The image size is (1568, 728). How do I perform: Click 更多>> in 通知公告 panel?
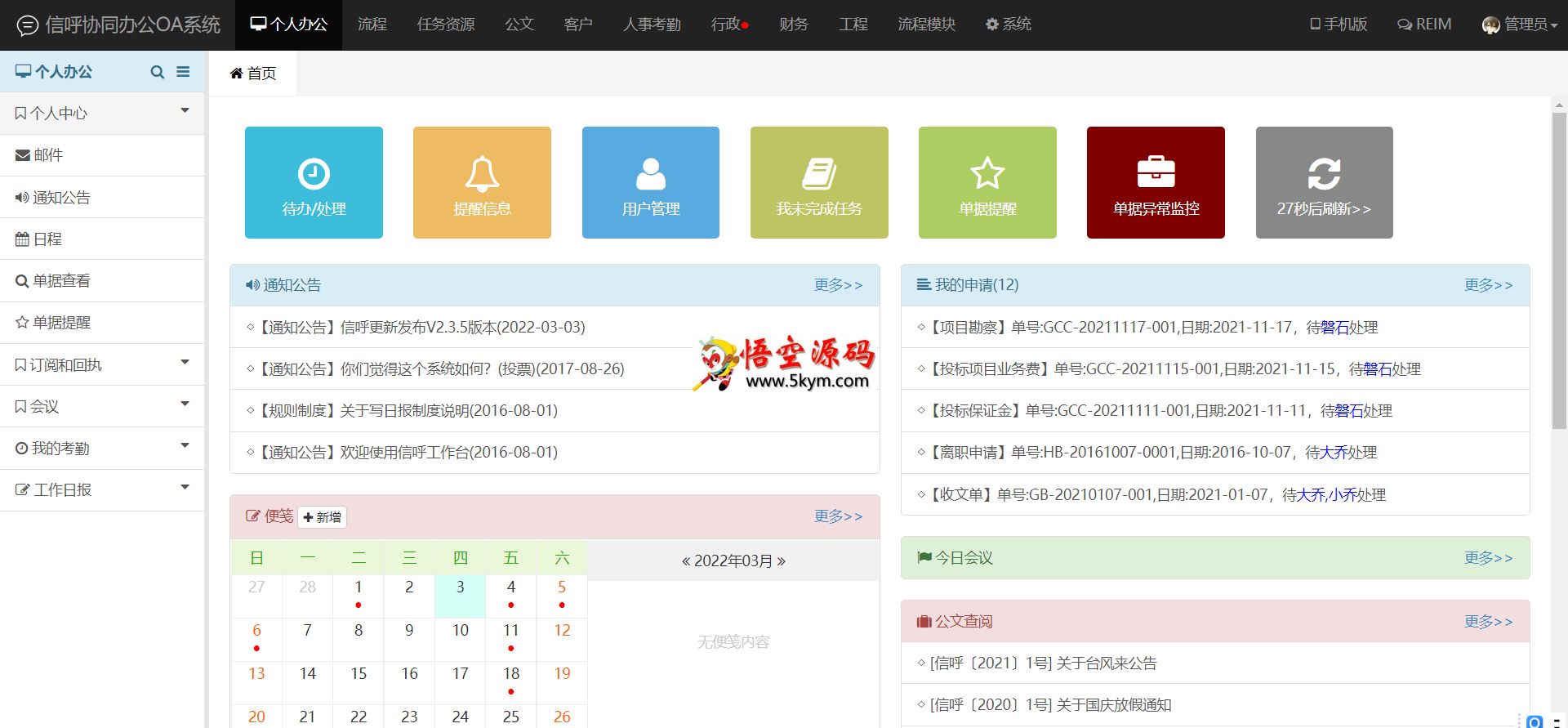click(x=838, y=285)
